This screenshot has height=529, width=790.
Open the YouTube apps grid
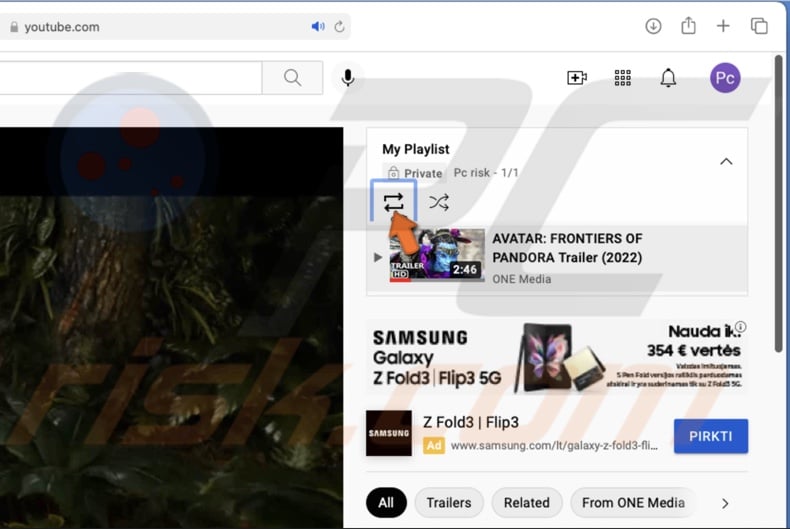point(622,78)
